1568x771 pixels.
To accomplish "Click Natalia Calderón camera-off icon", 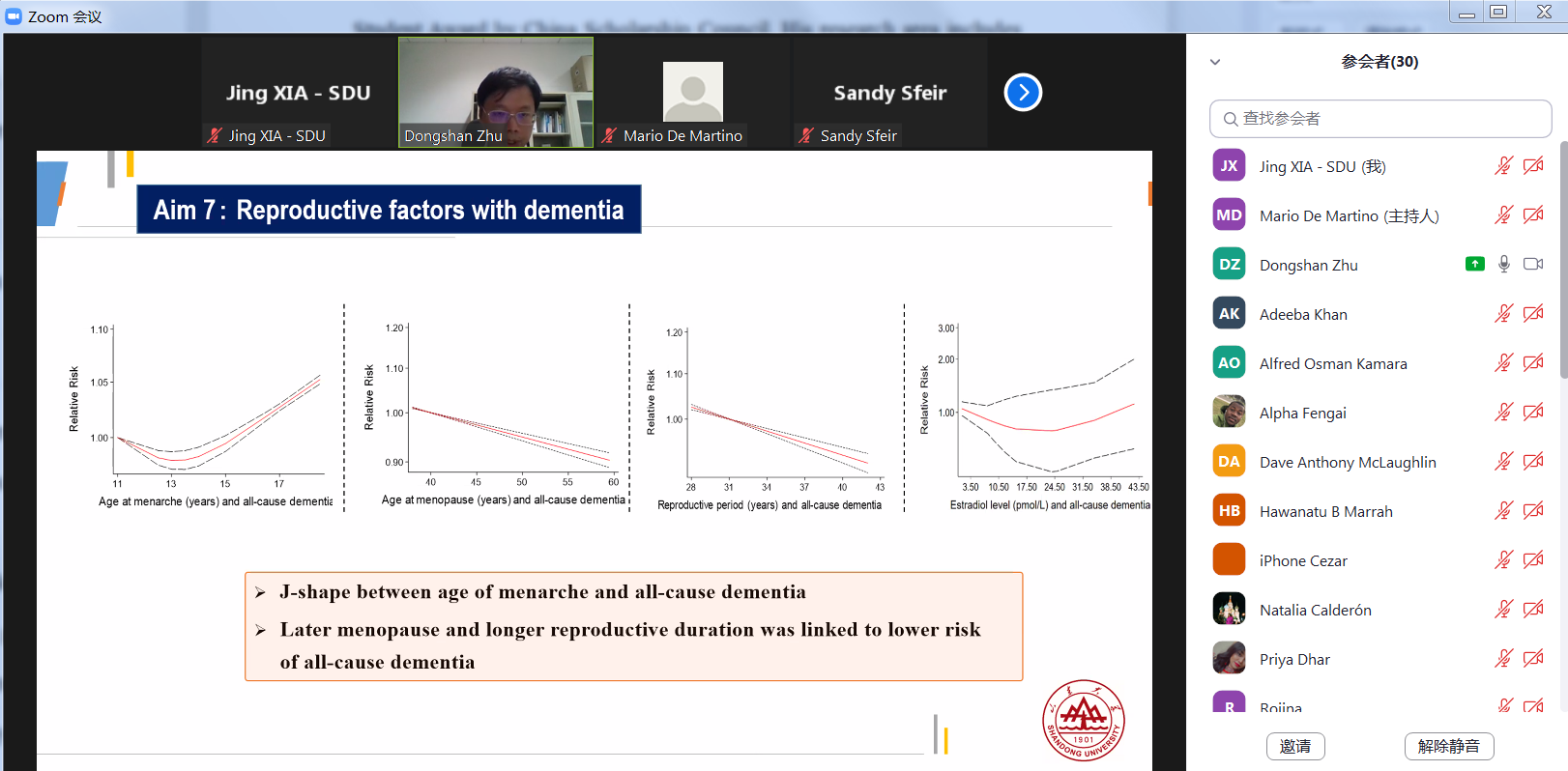I will pyautogui.click(x=1533, y=610).
